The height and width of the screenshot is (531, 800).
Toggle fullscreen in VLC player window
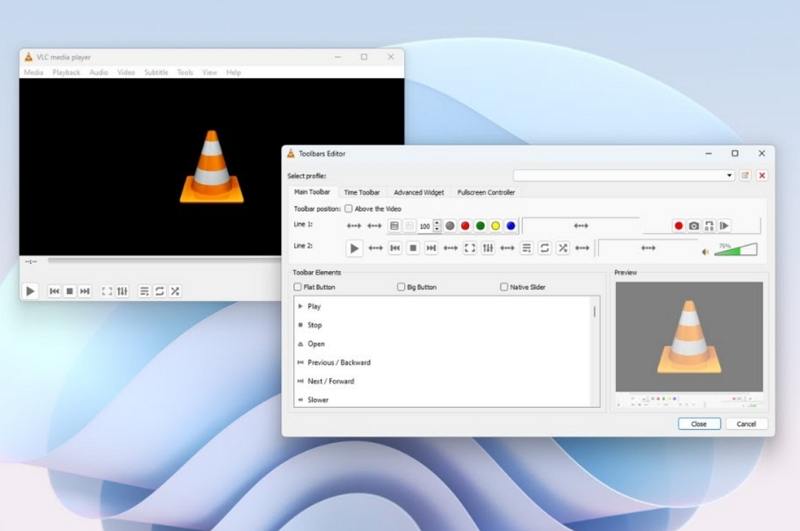(107, 291)
